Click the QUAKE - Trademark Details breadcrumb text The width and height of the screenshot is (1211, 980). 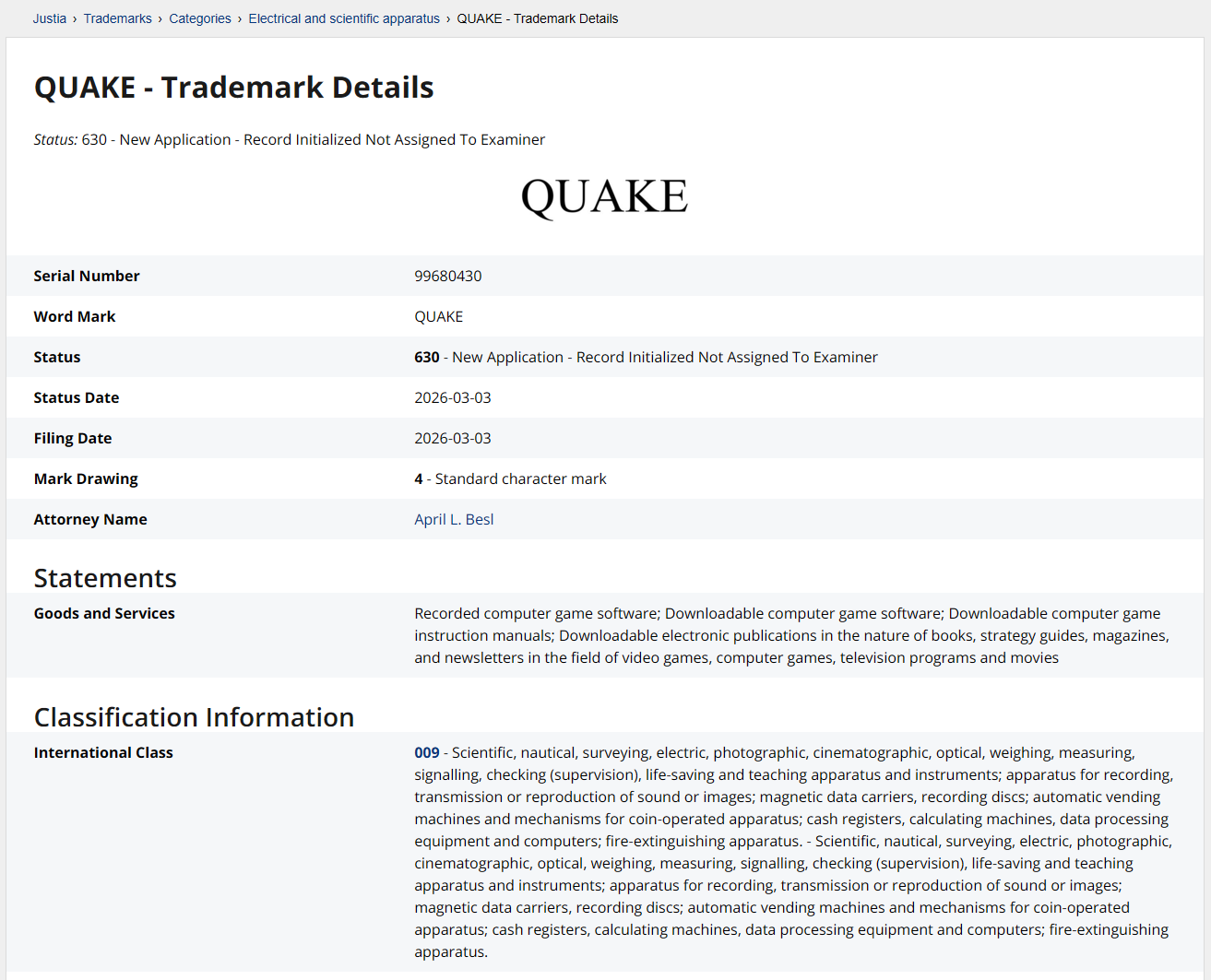[537, 18]
